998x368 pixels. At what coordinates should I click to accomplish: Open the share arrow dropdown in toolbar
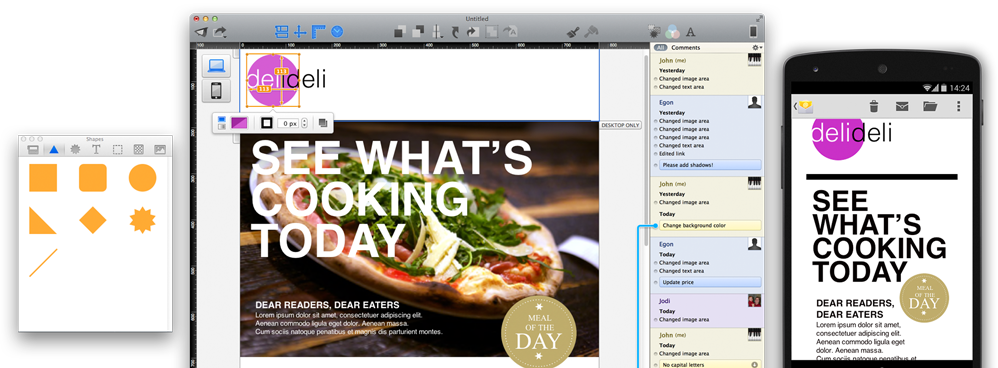pyautogui.click(x=220, y=31)
